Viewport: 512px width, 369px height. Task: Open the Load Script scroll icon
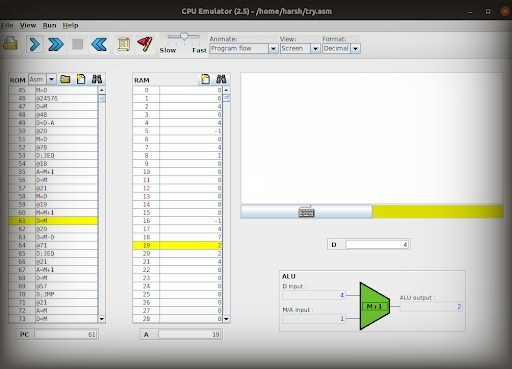coord(123,44)
